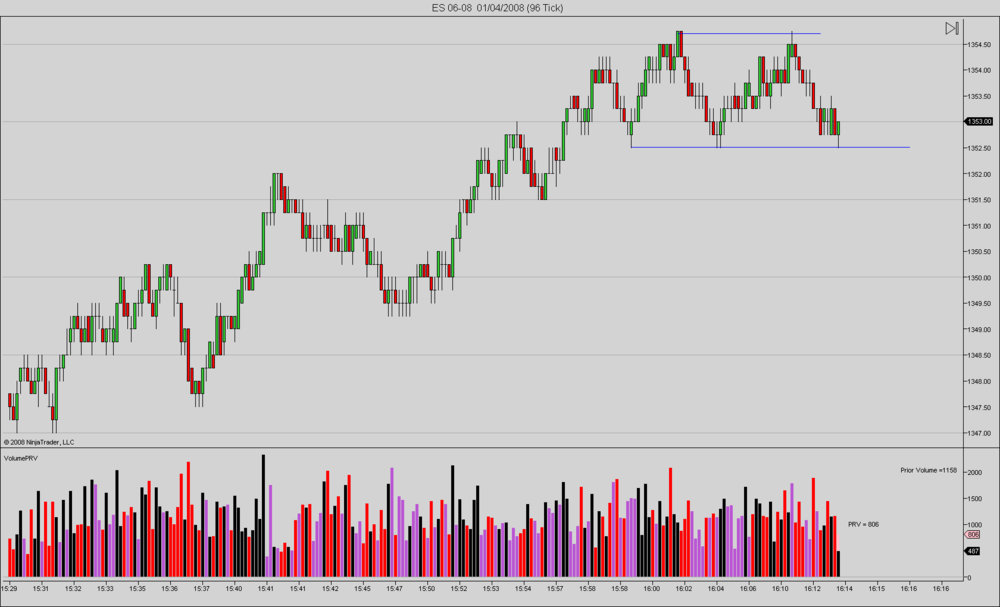Click the 1347.00 price axis label

click(981, 433)
